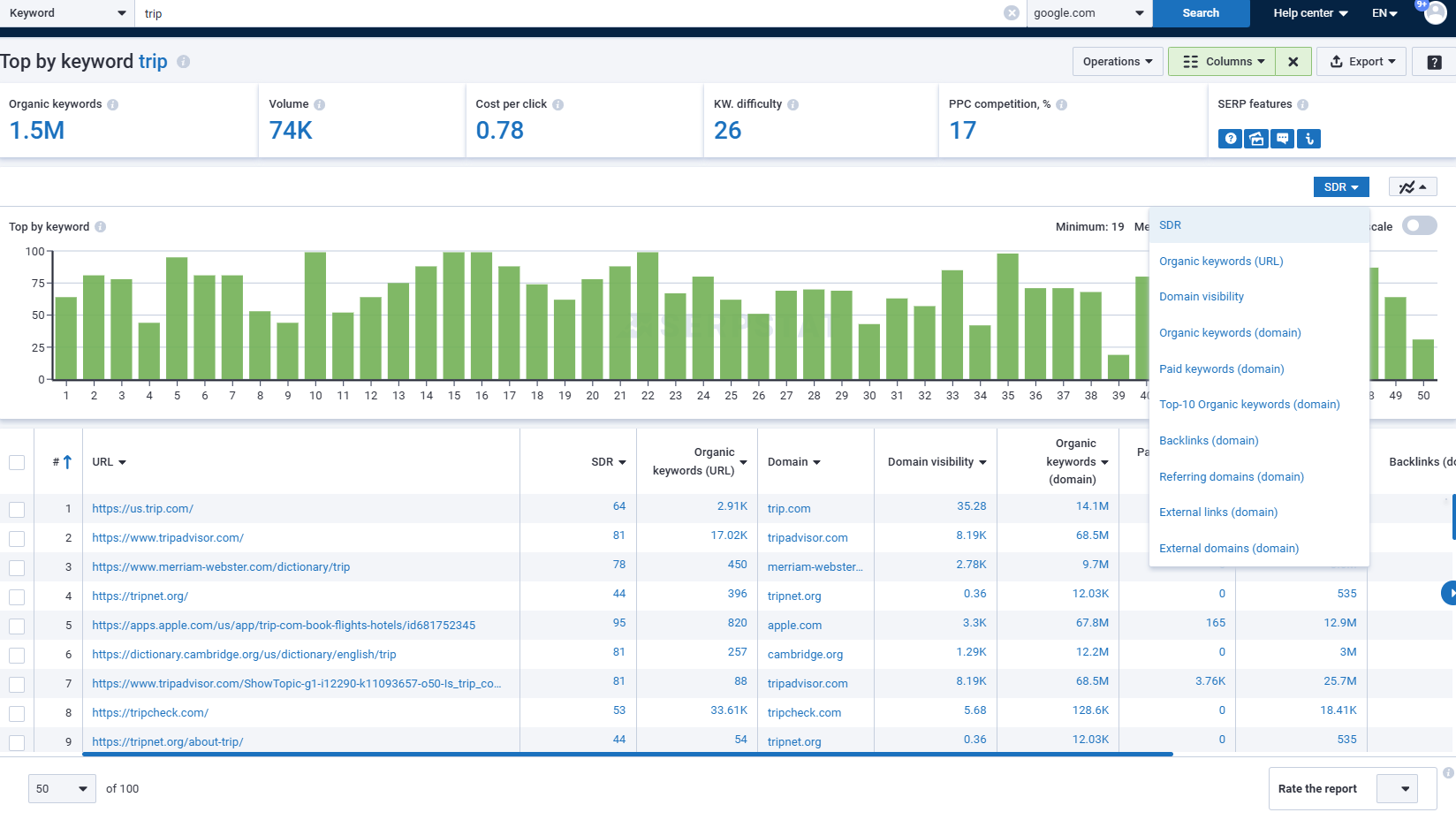This screenshot has height=820, width=1456.
Task: Click info icon beside Cost per click
Action: 558,104
